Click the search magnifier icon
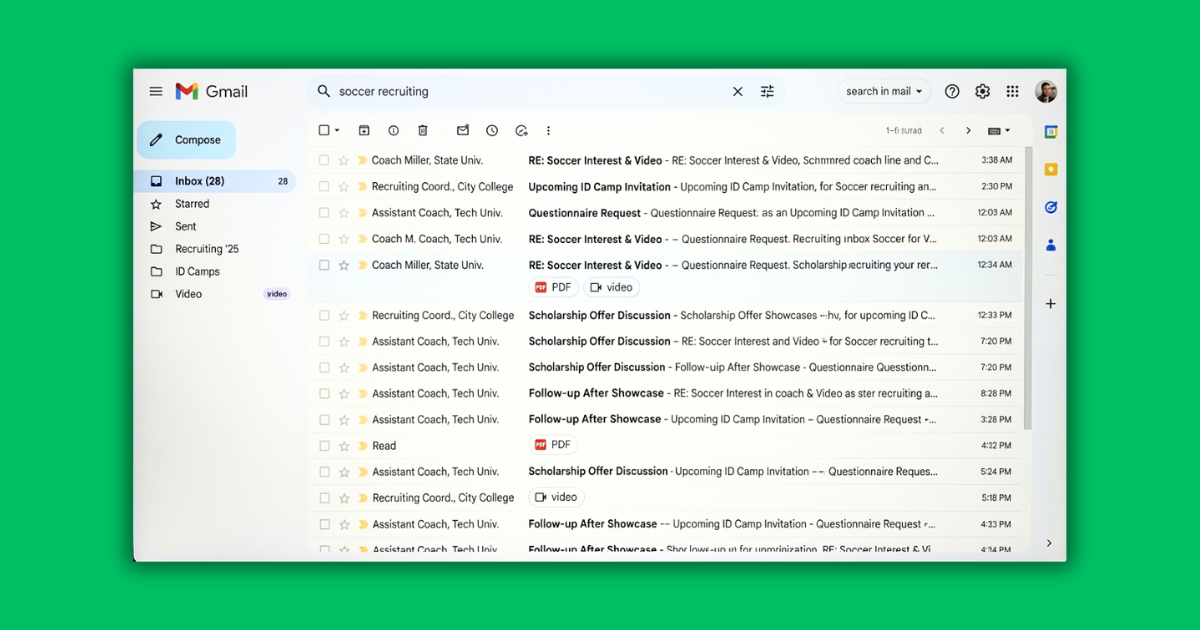 pos(323,91)
